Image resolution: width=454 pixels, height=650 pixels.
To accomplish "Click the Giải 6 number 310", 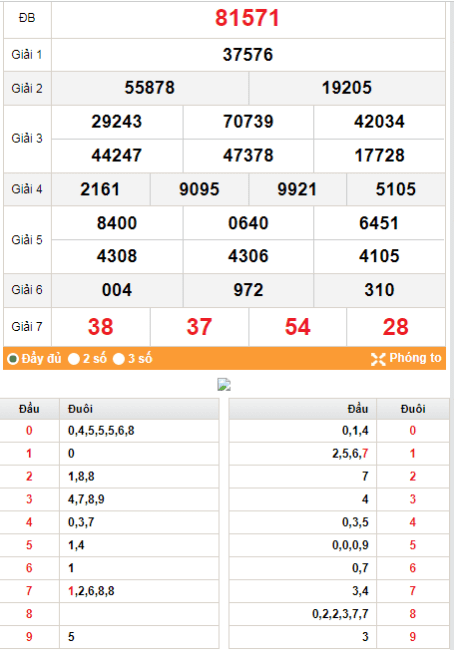I will (x=379, y=290).
